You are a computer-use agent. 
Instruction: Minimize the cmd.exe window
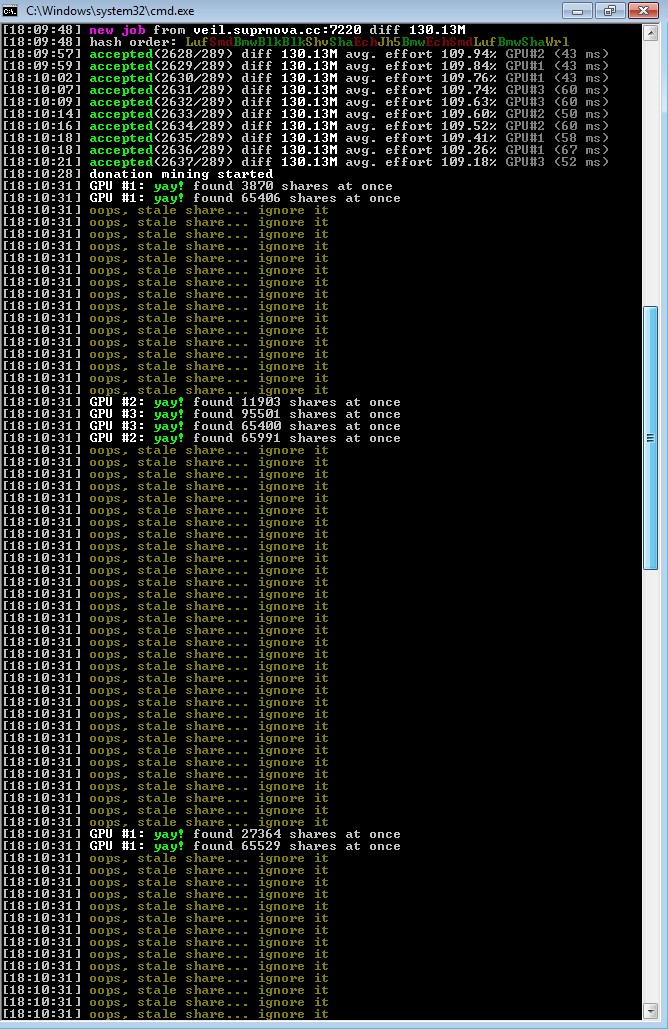coord(577,10)
